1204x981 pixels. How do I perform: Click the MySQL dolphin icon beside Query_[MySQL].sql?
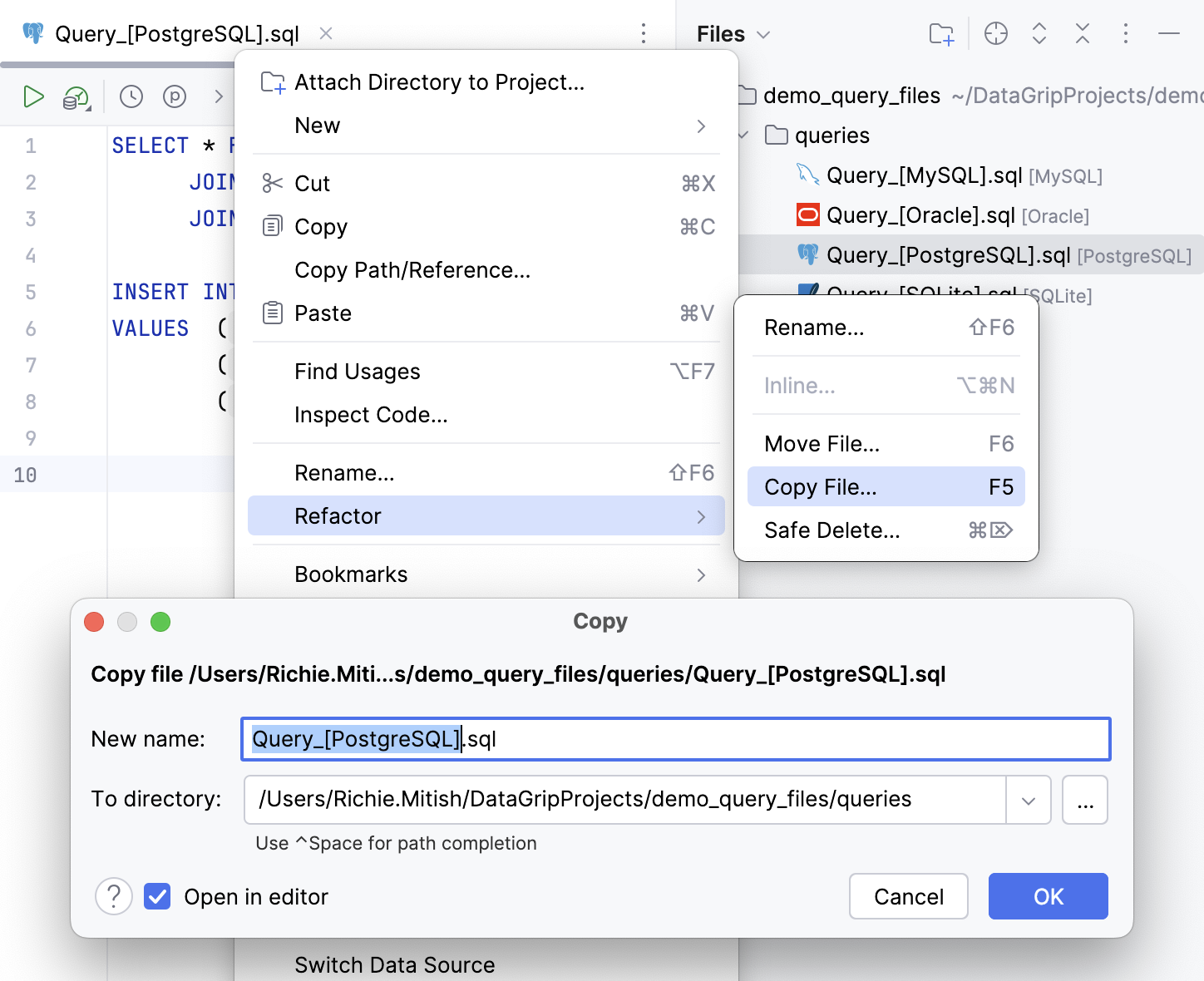[807, 175]
